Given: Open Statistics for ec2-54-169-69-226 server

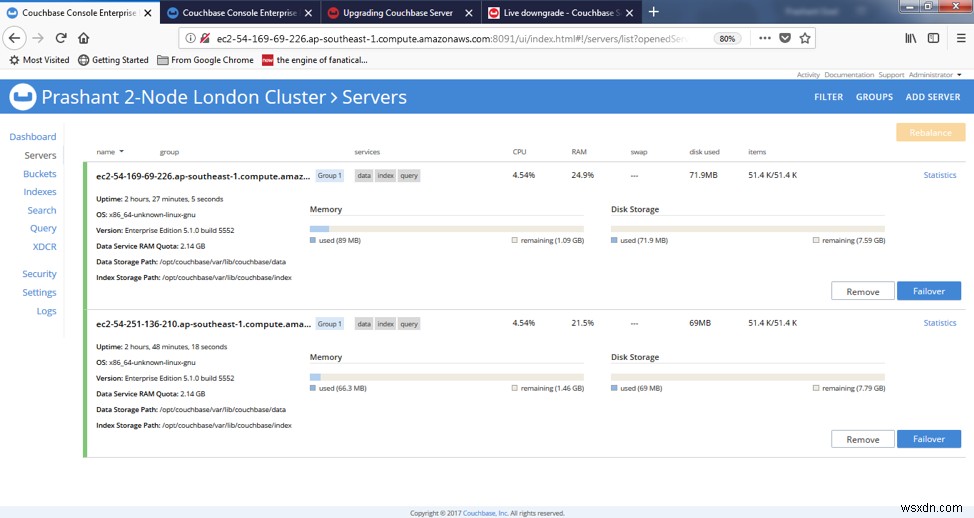Looking at the screenshot, I should pyautogui.click(x=940, y=175).
